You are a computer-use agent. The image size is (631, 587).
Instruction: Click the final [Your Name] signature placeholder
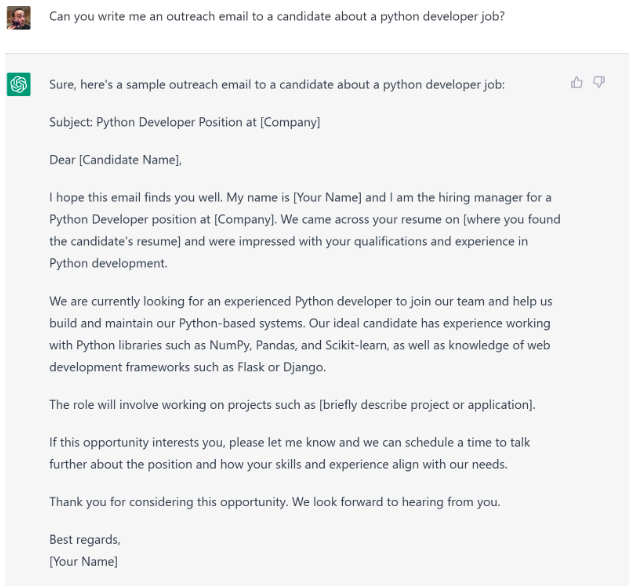click(83, 562)
